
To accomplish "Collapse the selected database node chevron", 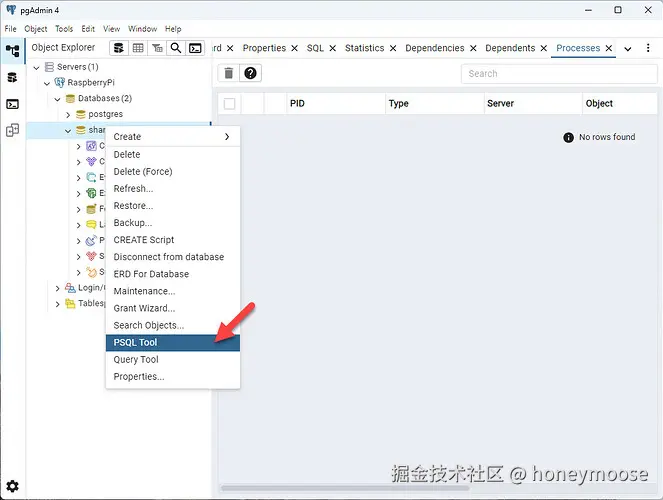I will pos(68,131).
